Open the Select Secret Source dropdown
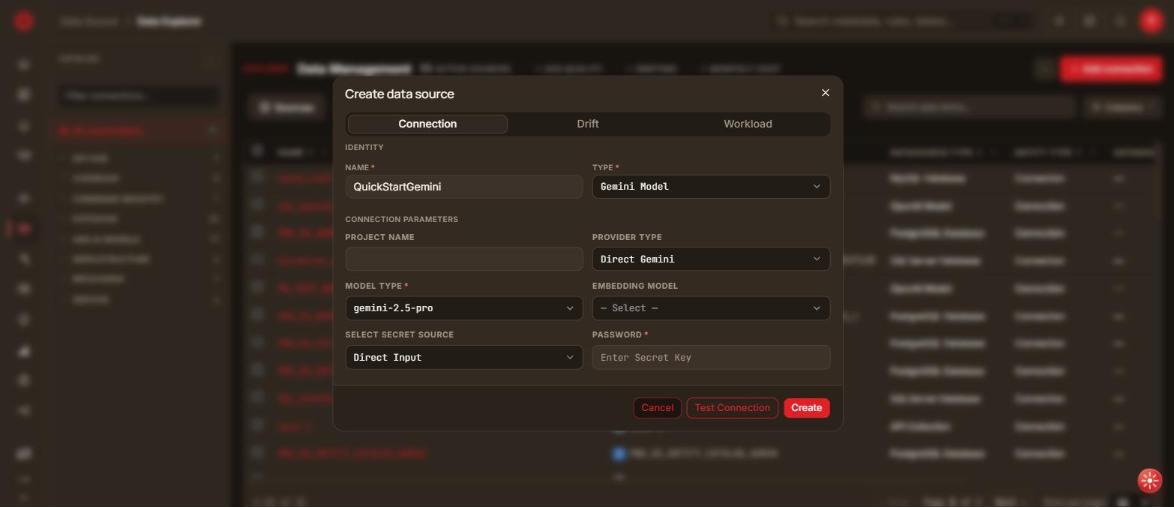The height and width of the screenshot is (507, 1174). (x=464, y=357)
